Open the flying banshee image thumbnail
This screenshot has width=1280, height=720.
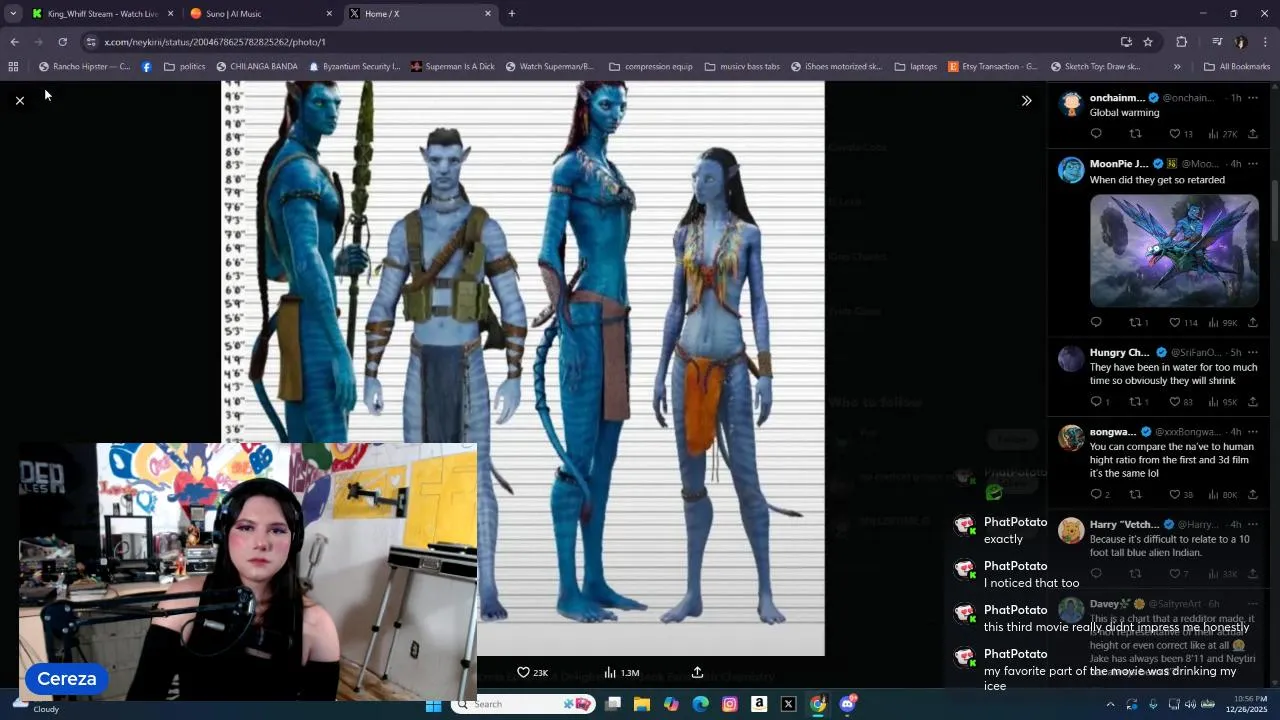tap(1174, 250)
